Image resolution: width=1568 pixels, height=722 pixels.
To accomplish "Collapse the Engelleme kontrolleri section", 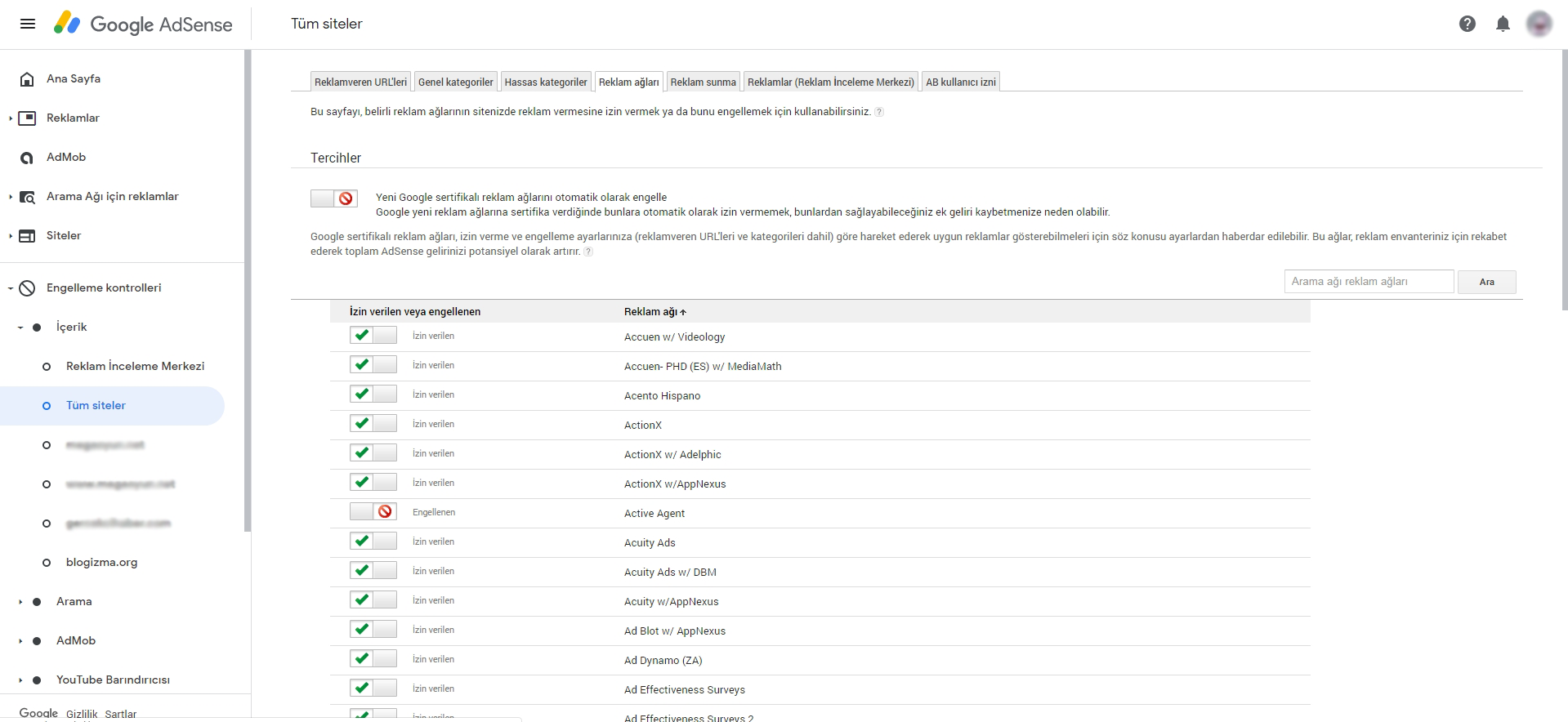I will coord(11,288).
